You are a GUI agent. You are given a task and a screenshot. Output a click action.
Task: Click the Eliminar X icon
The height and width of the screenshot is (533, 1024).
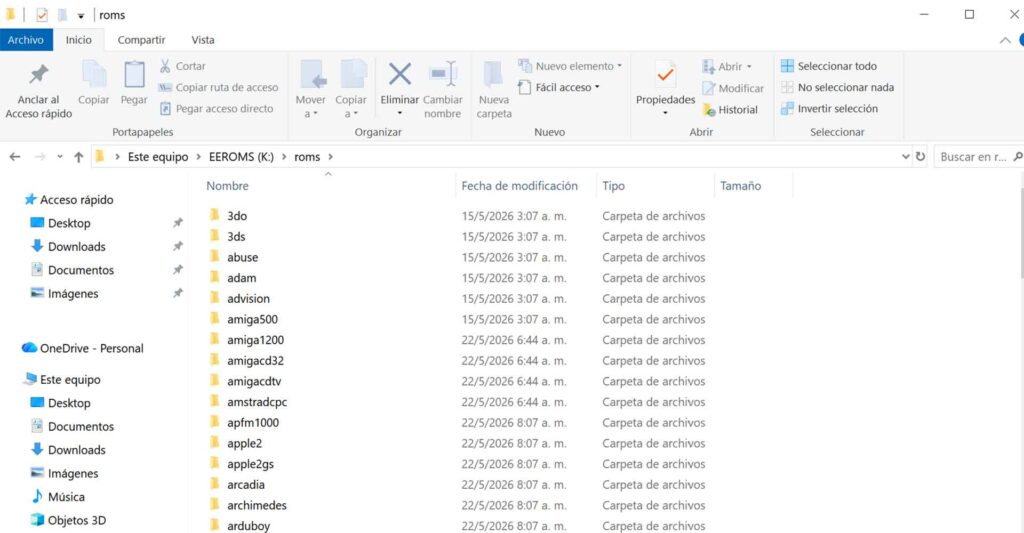coord(400,74)
